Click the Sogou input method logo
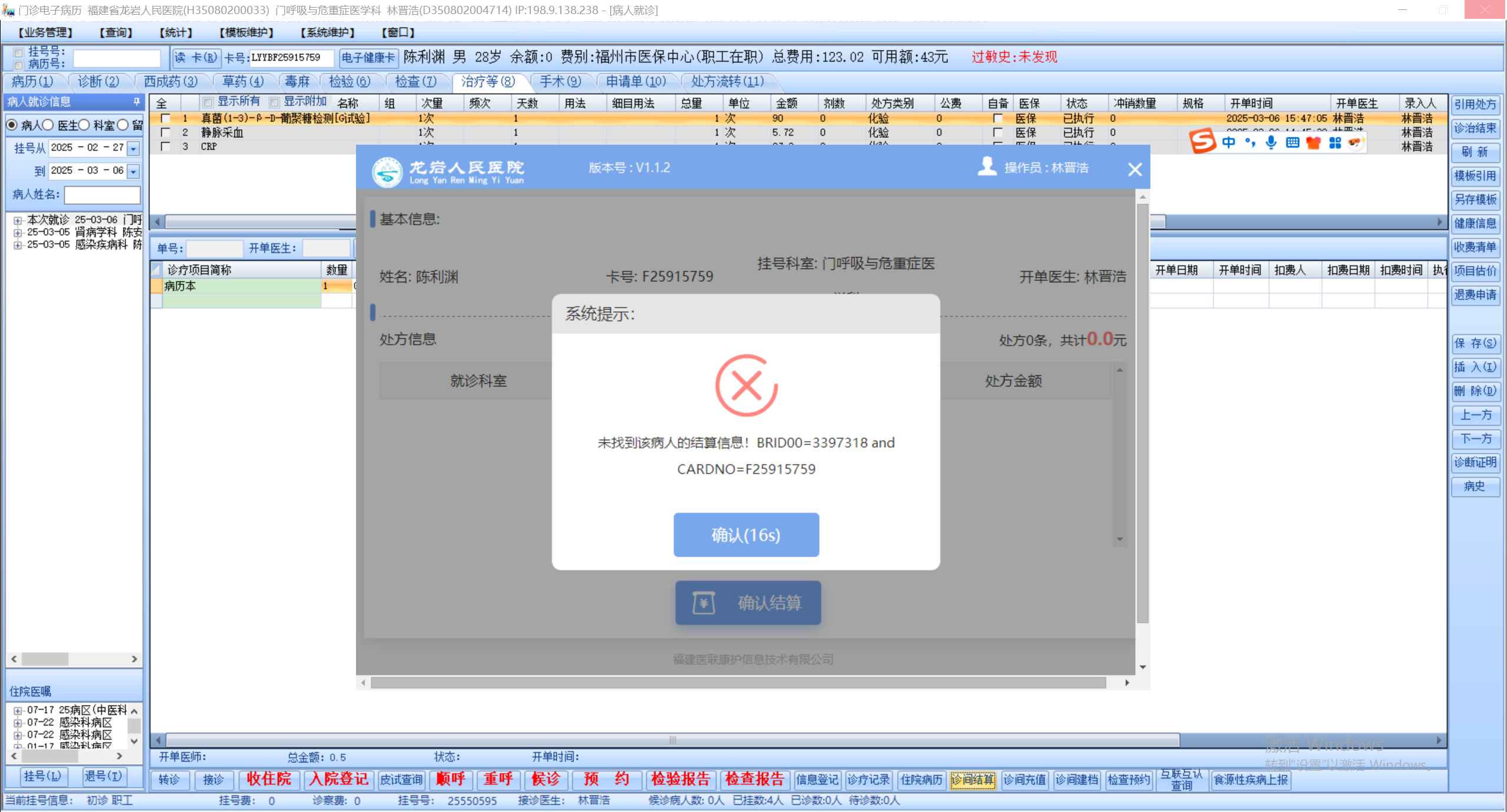The image size is (1507, 812). coord(1202,142)
